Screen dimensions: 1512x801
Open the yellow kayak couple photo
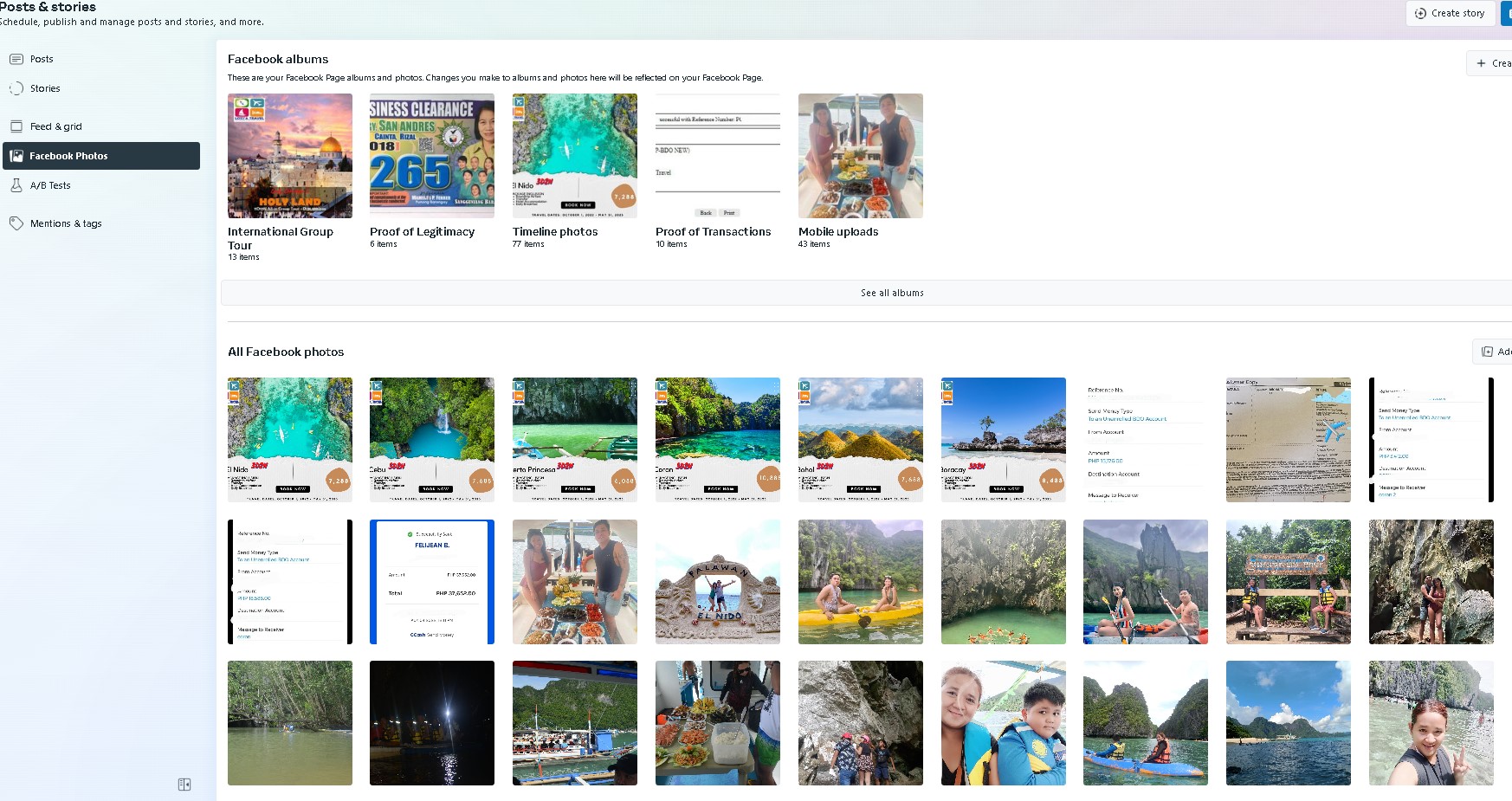[861, 582]
